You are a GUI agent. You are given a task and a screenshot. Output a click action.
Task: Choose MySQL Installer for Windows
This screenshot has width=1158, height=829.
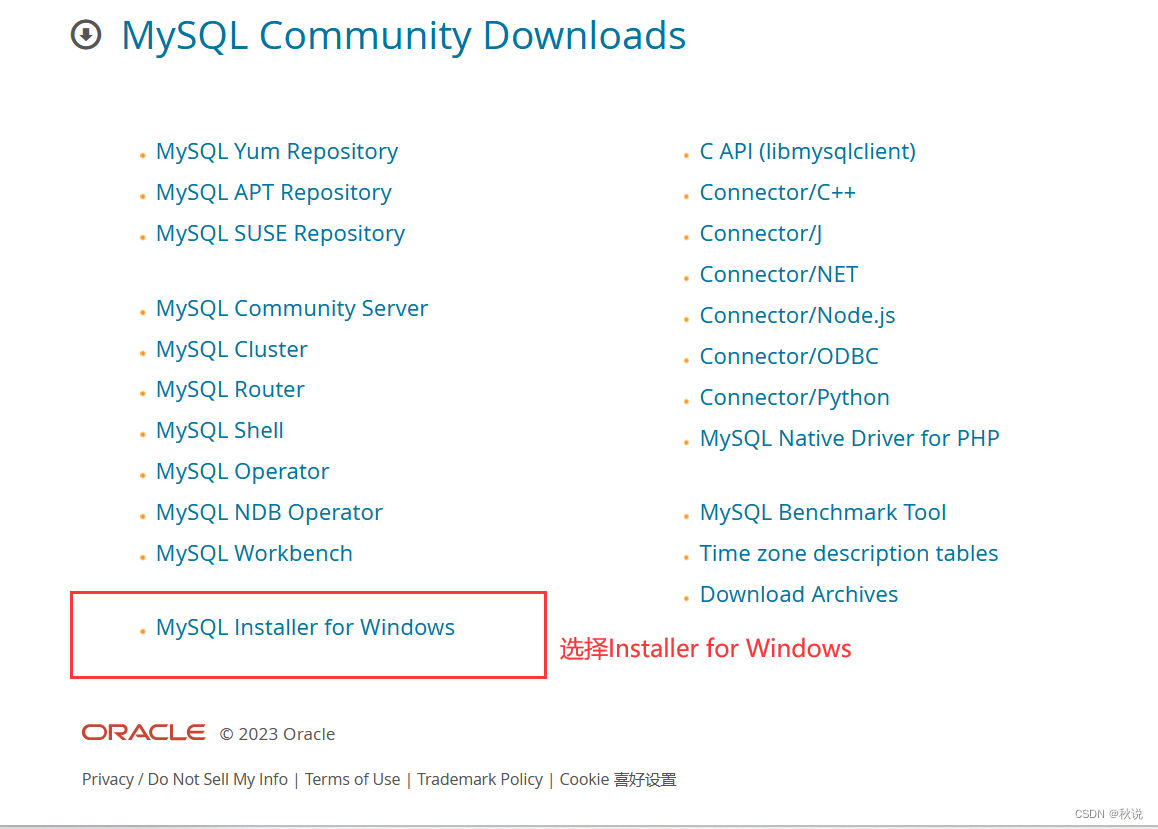click(305, 627)
